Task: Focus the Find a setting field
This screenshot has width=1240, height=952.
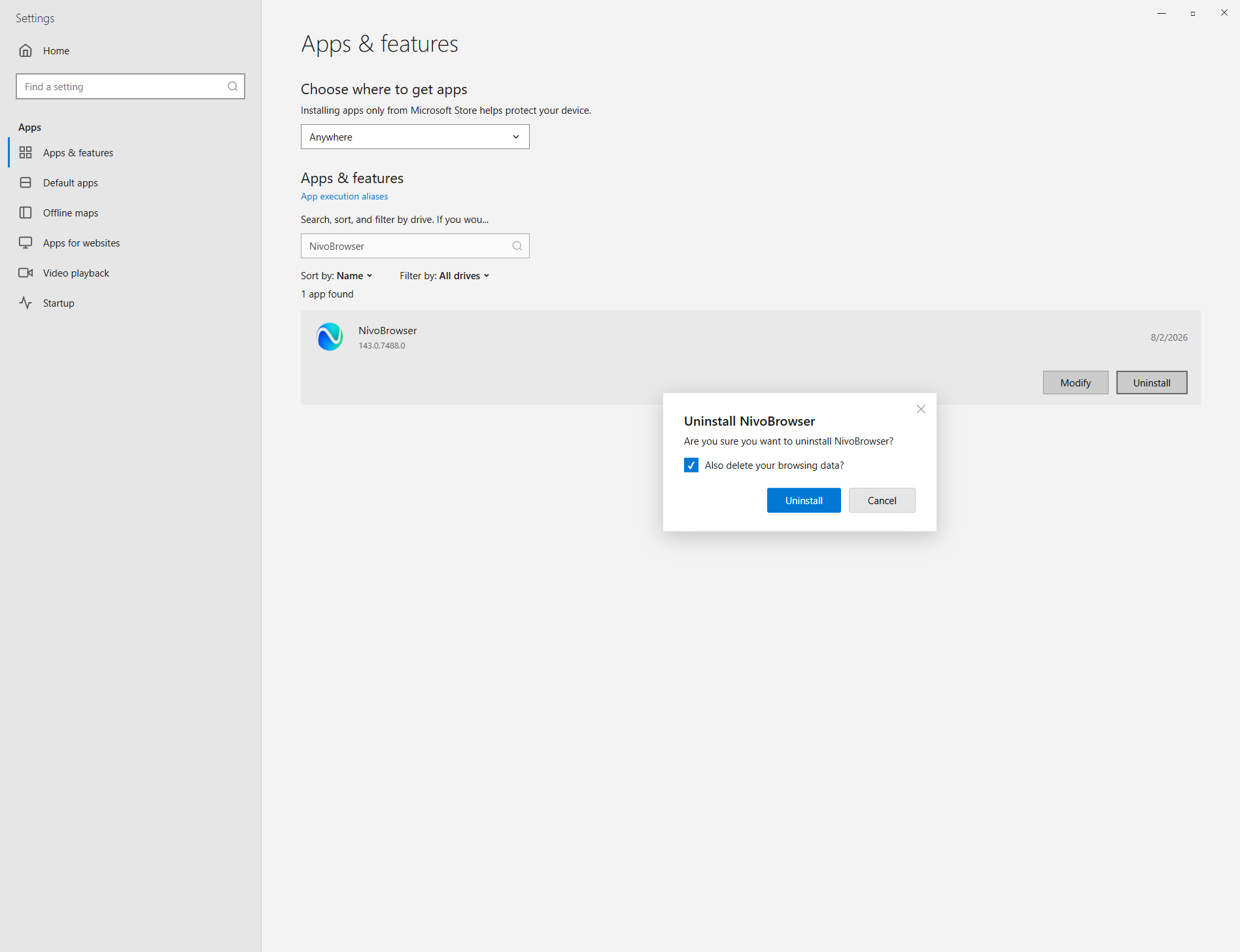Action: 130,86
